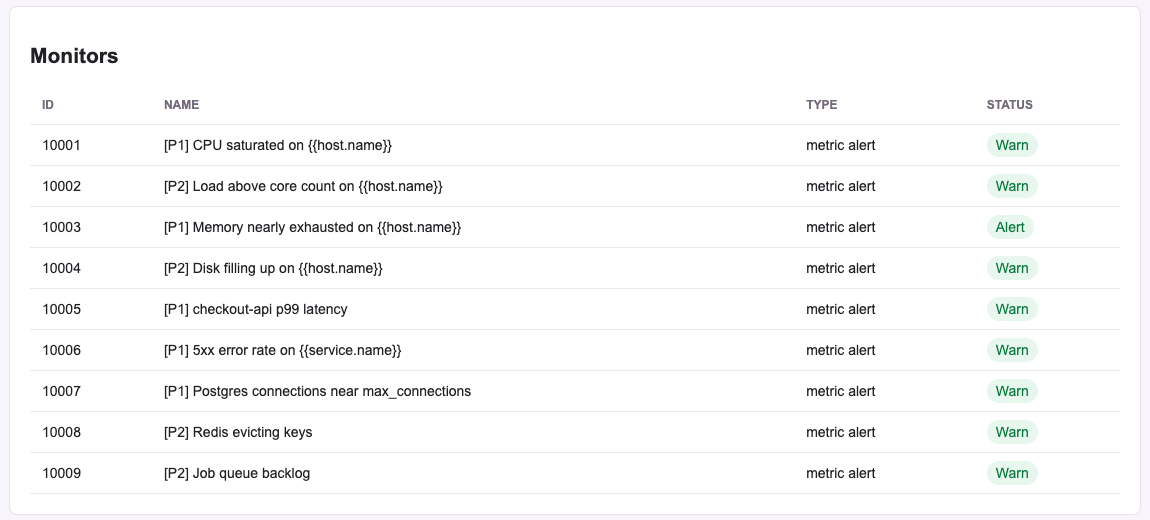Open '[P1] Postgres connections near max_connections' name

317,392
